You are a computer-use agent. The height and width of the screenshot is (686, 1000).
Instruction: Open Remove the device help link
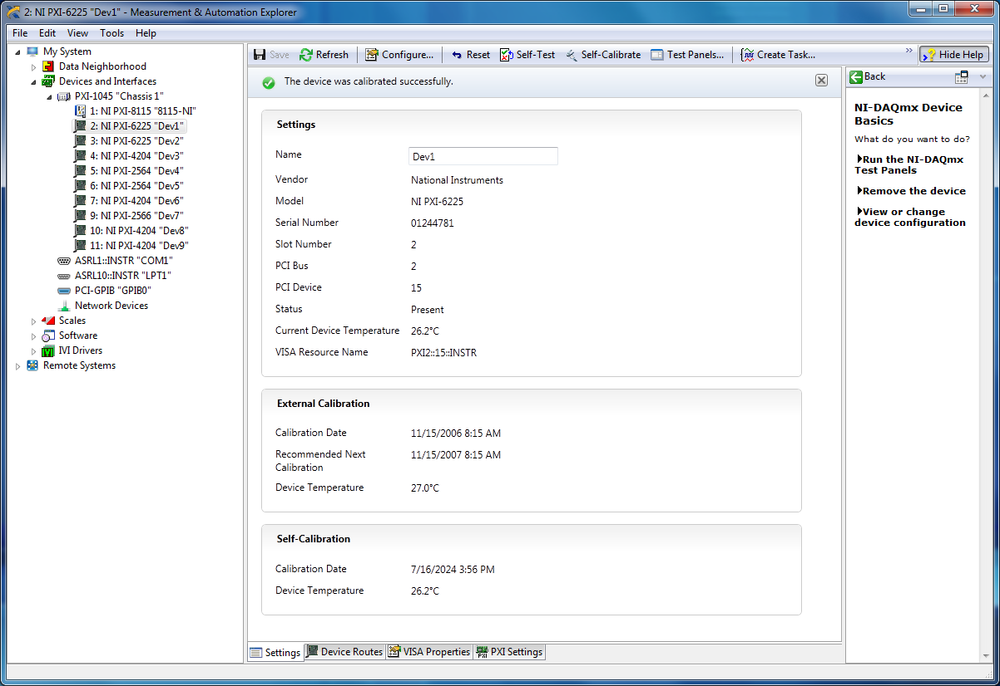(x=911, y=191)
